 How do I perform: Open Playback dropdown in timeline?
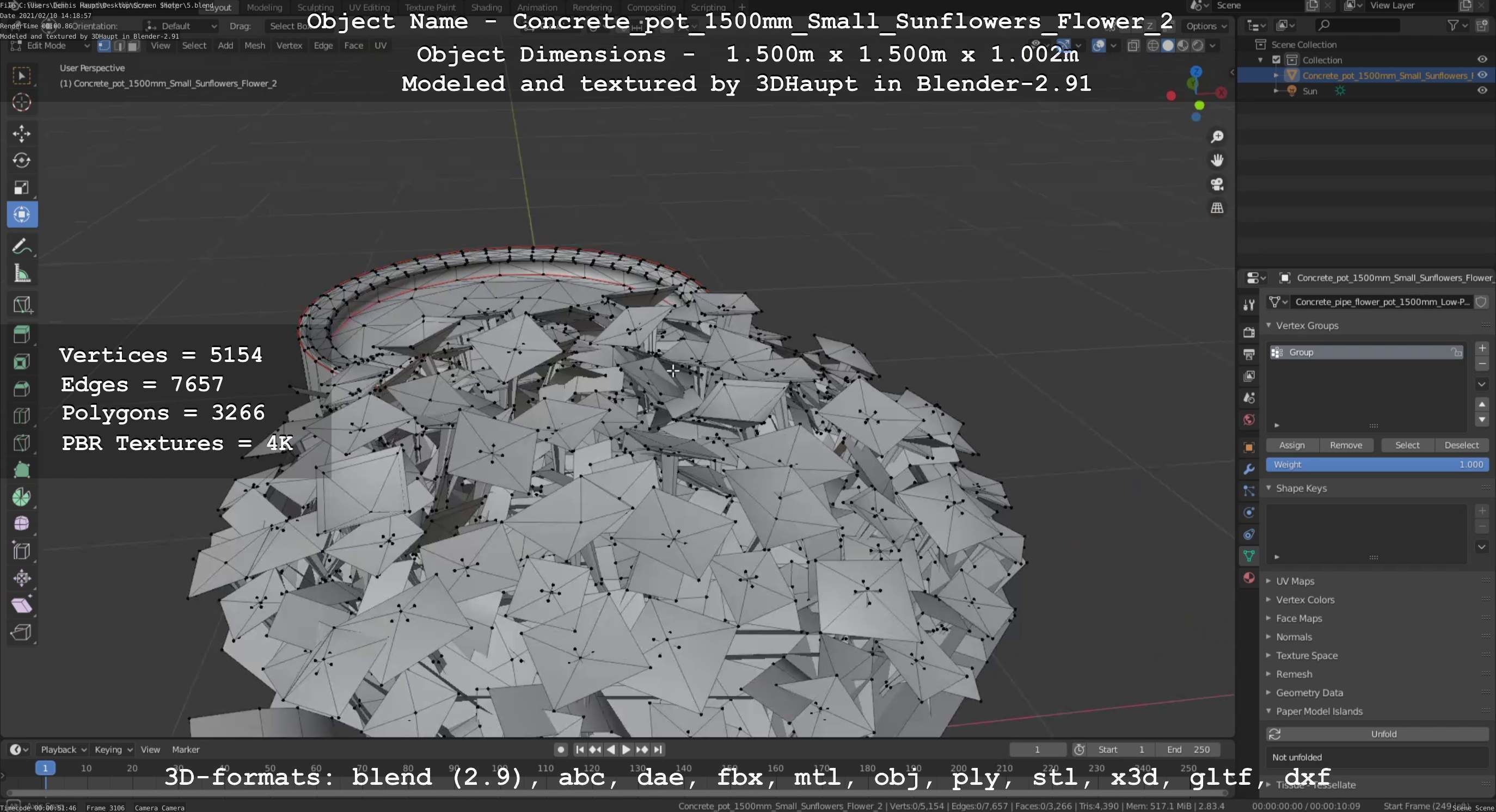click(x=63, y=749)
